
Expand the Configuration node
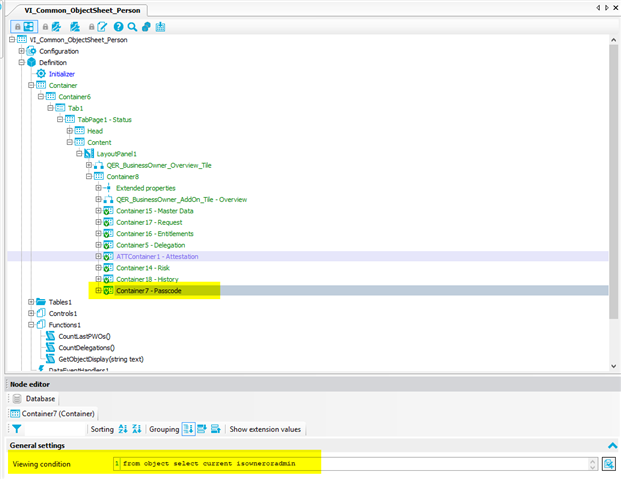tap(22, 51)
